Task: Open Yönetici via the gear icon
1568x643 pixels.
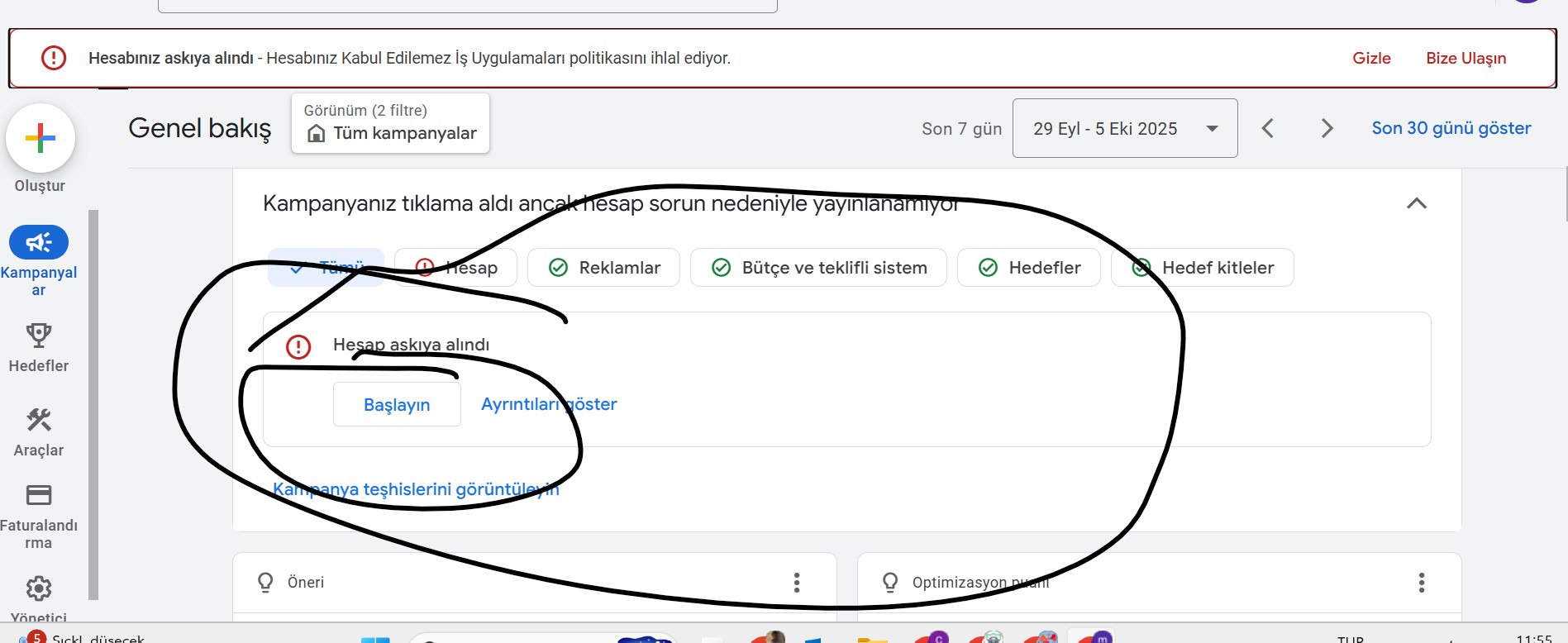Action: coord(39,588)
